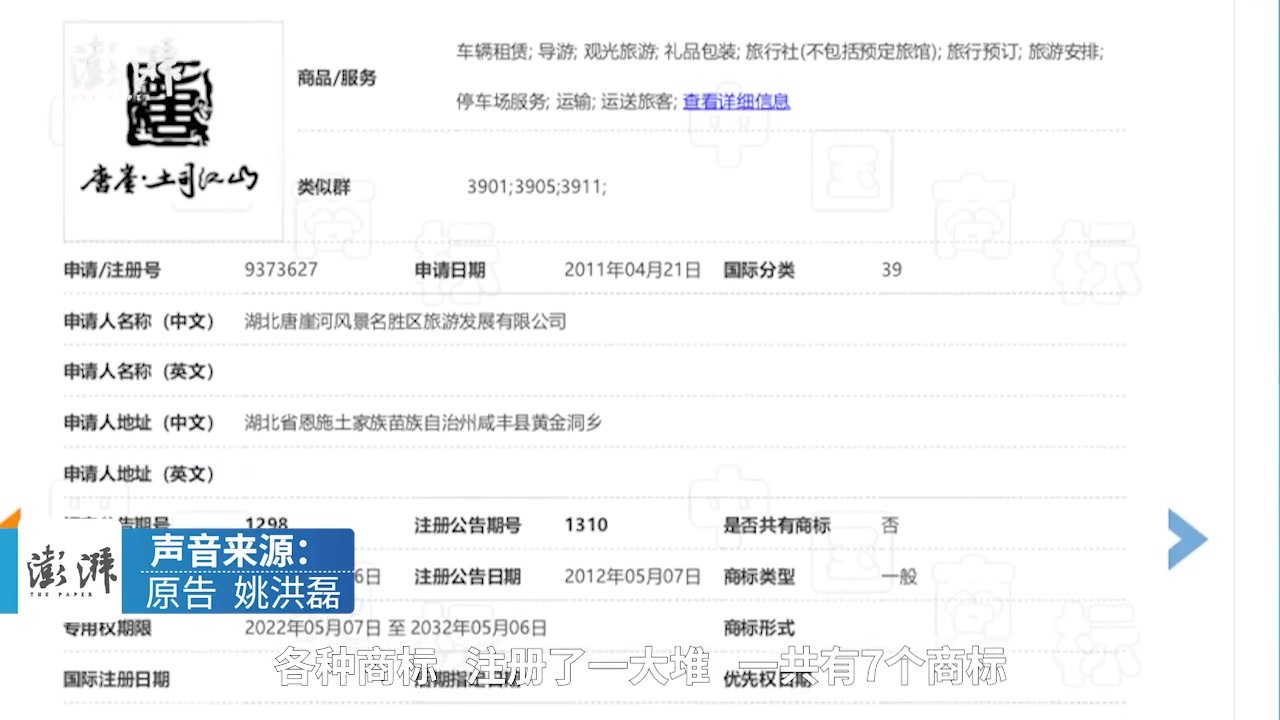
Task: Click the 注册公告日期 2012年05月07日 cell
Action: 632,576
